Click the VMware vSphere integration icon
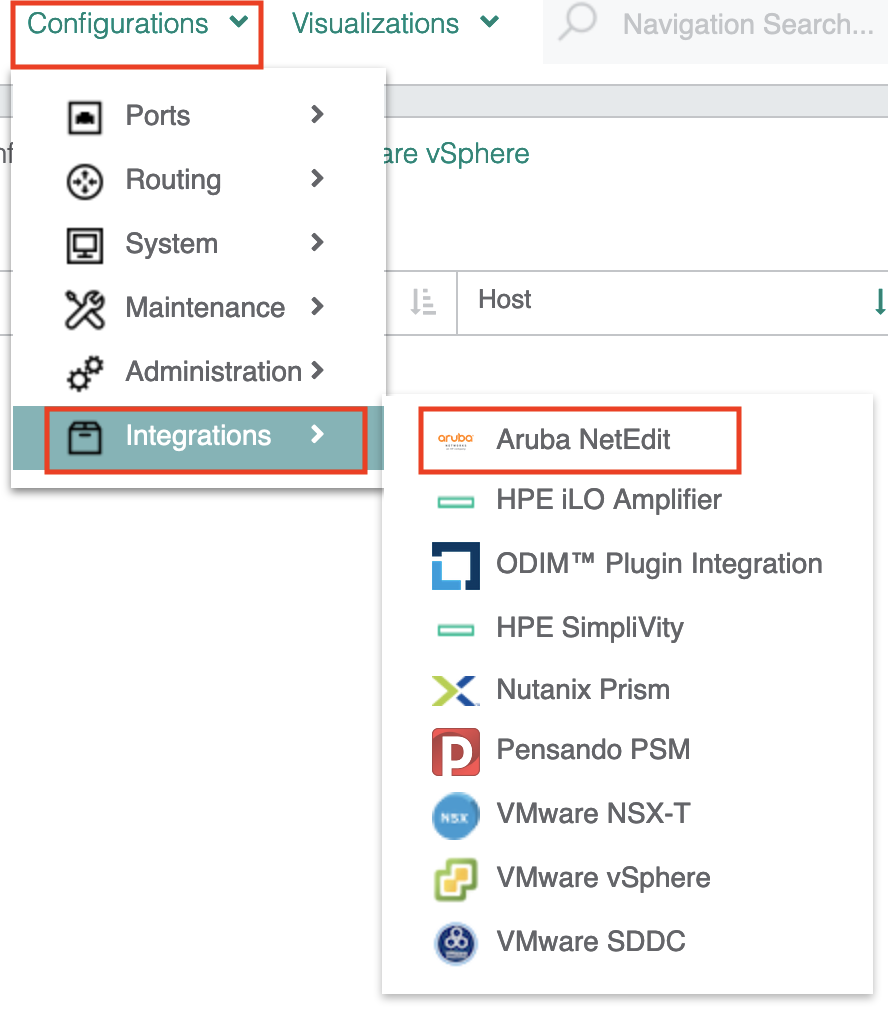 [x=455, y=878]
